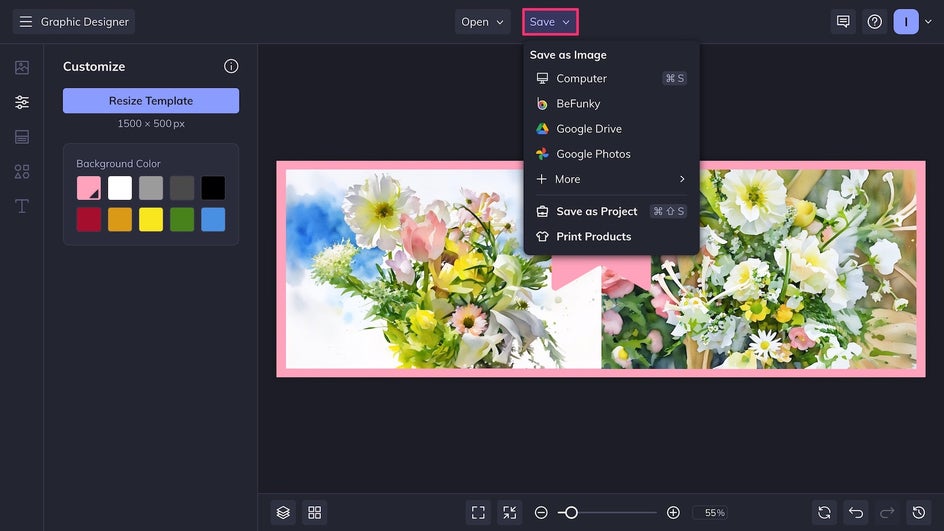Select the pink background color swatch

coord(88,188)
